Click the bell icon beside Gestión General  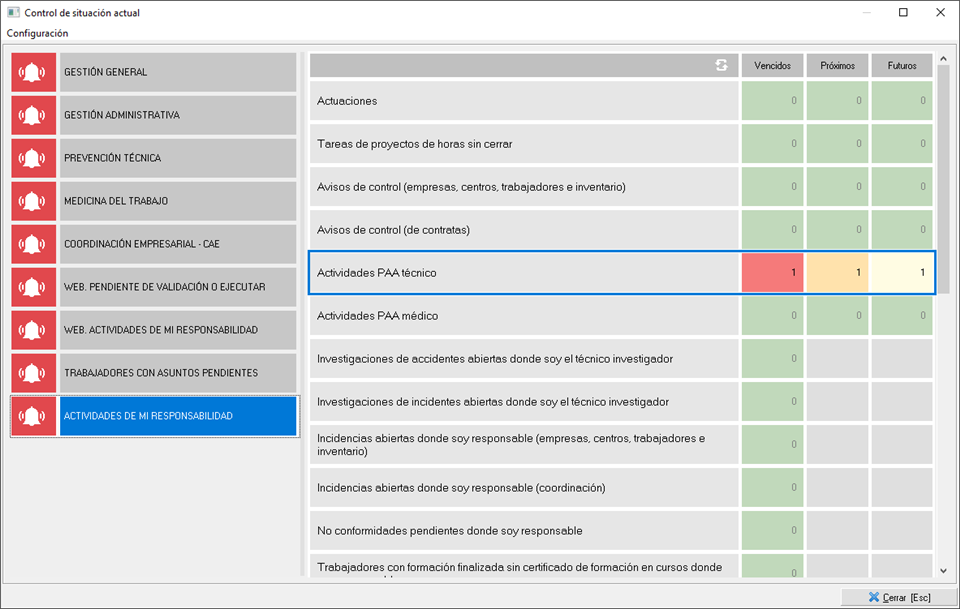point(35,73)
